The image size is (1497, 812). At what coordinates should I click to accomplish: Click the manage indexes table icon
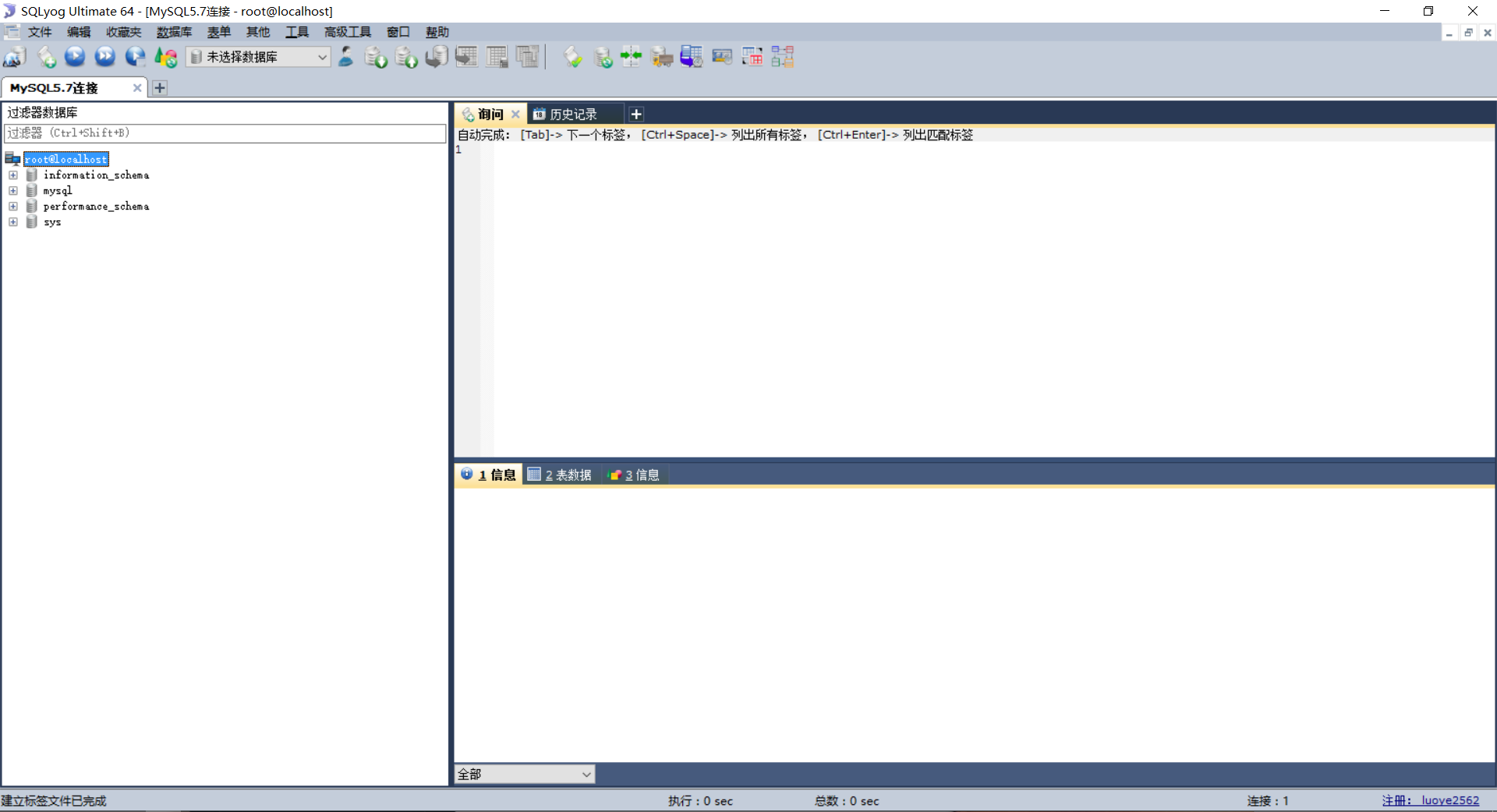coord(528,57)
